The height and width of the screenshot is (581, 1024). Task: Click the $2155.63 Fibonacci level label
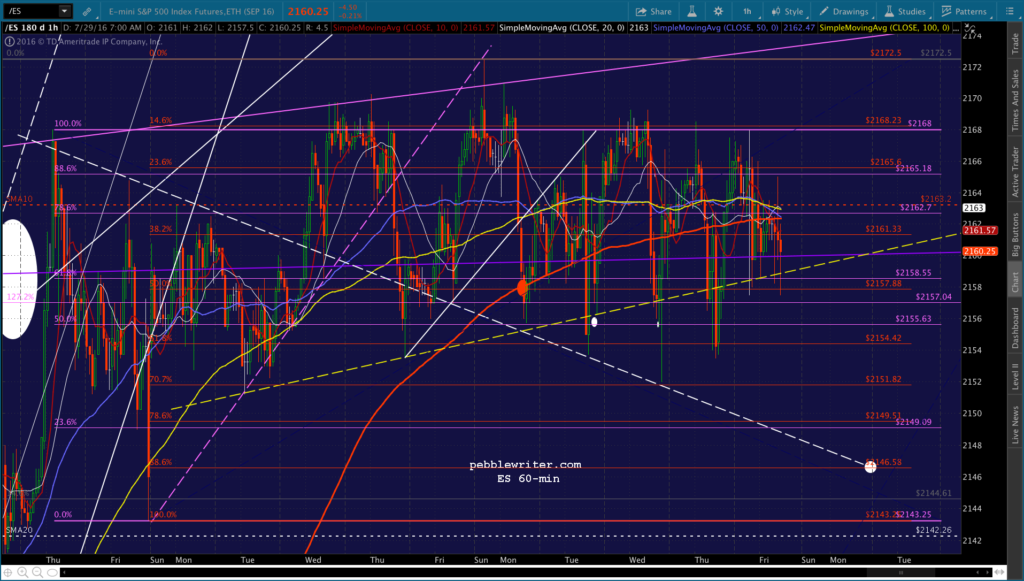(x=913, y=319)
